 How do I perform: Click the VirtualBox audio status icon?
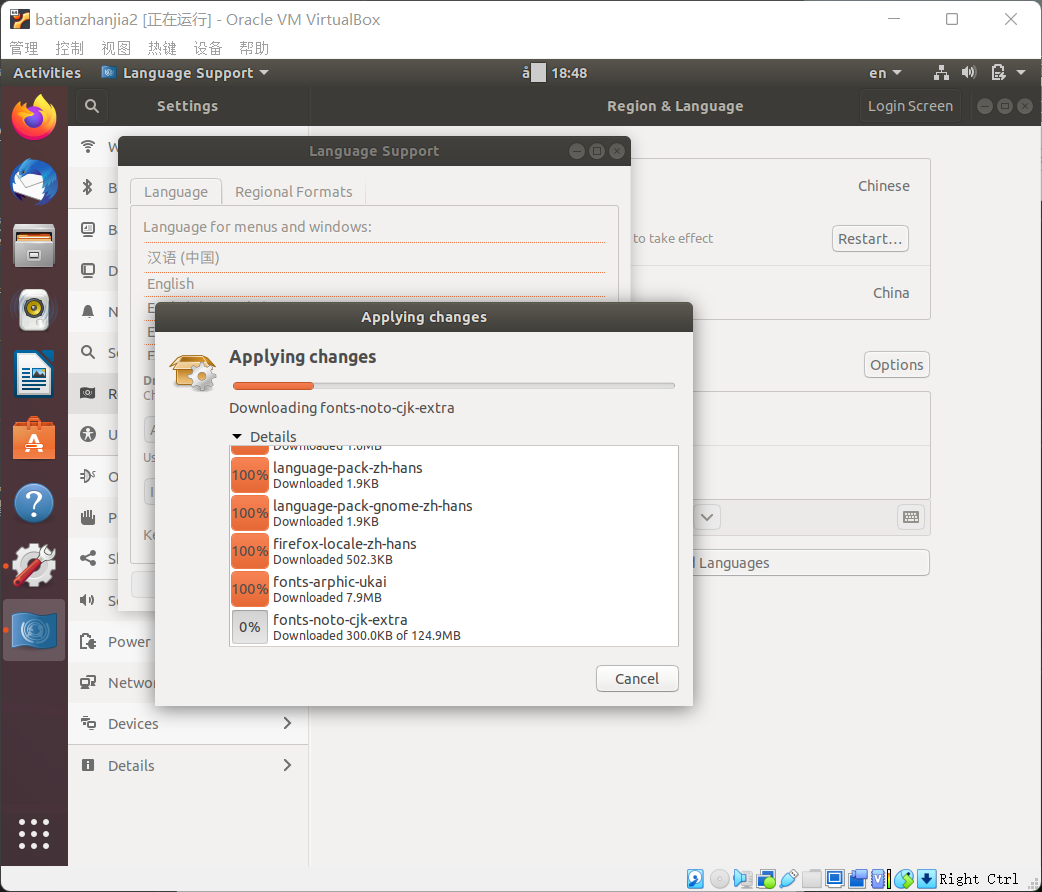(x=742, y=879)
